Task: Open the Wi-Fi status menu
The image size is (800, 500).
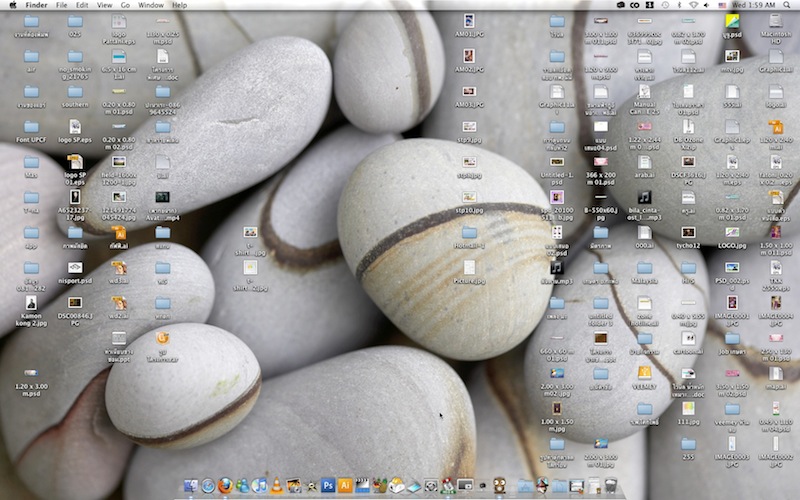Action: [x=693, y=5]
